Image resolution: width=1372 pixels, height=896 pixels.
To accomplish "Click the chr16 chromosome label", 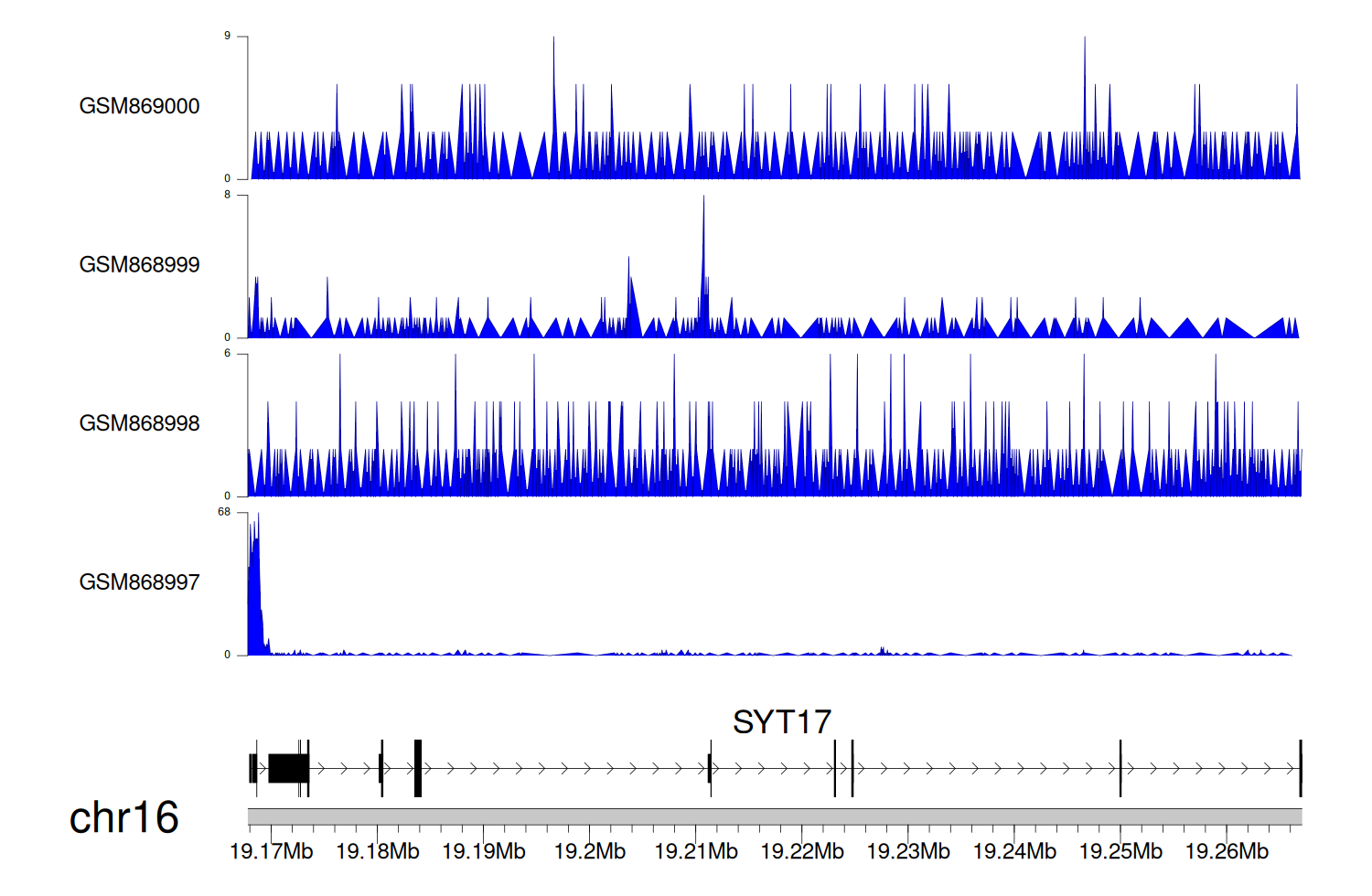I will point(123,817).
